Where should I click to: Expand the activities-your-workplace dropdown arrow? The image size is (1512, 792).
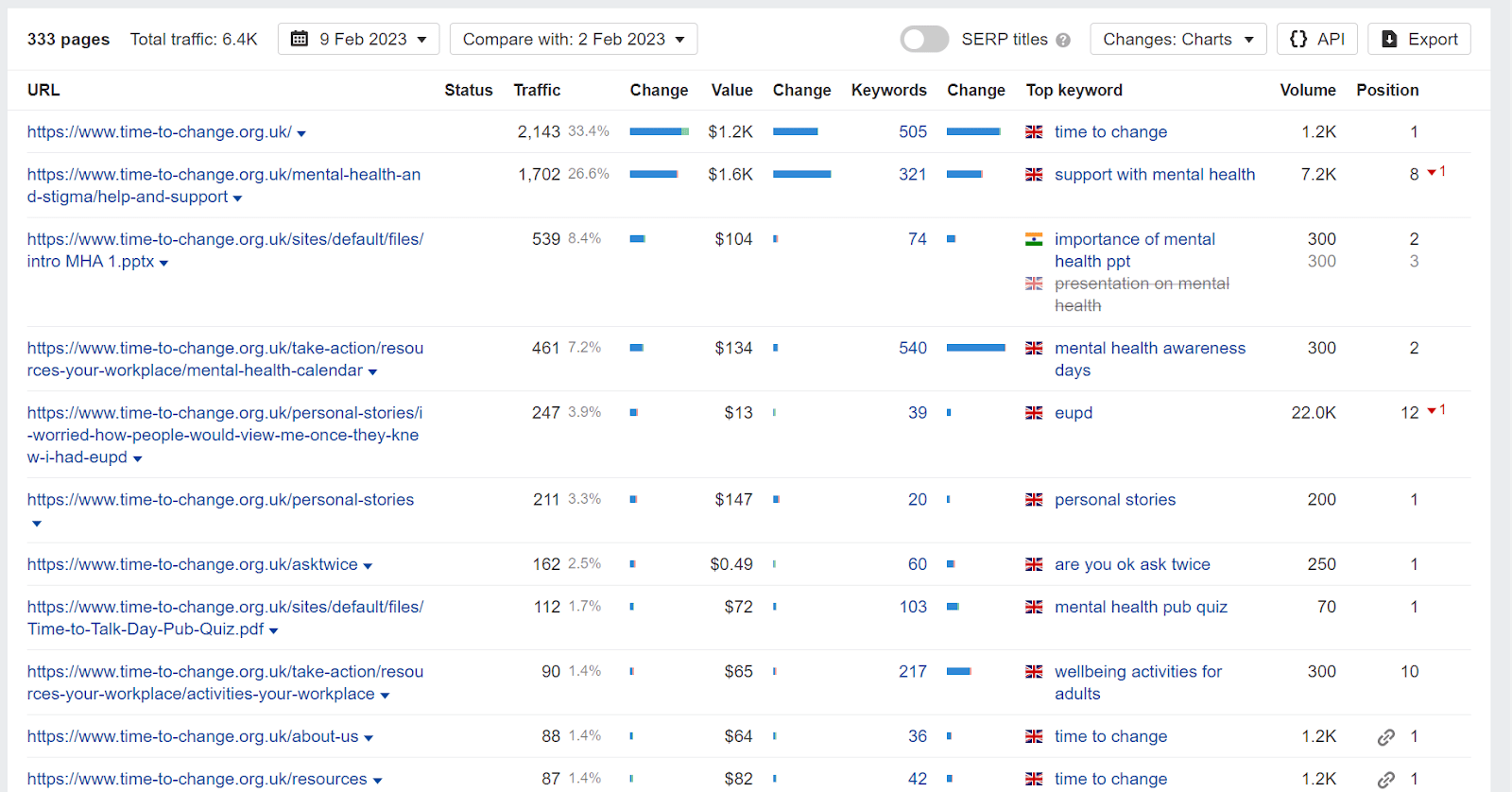385,696
